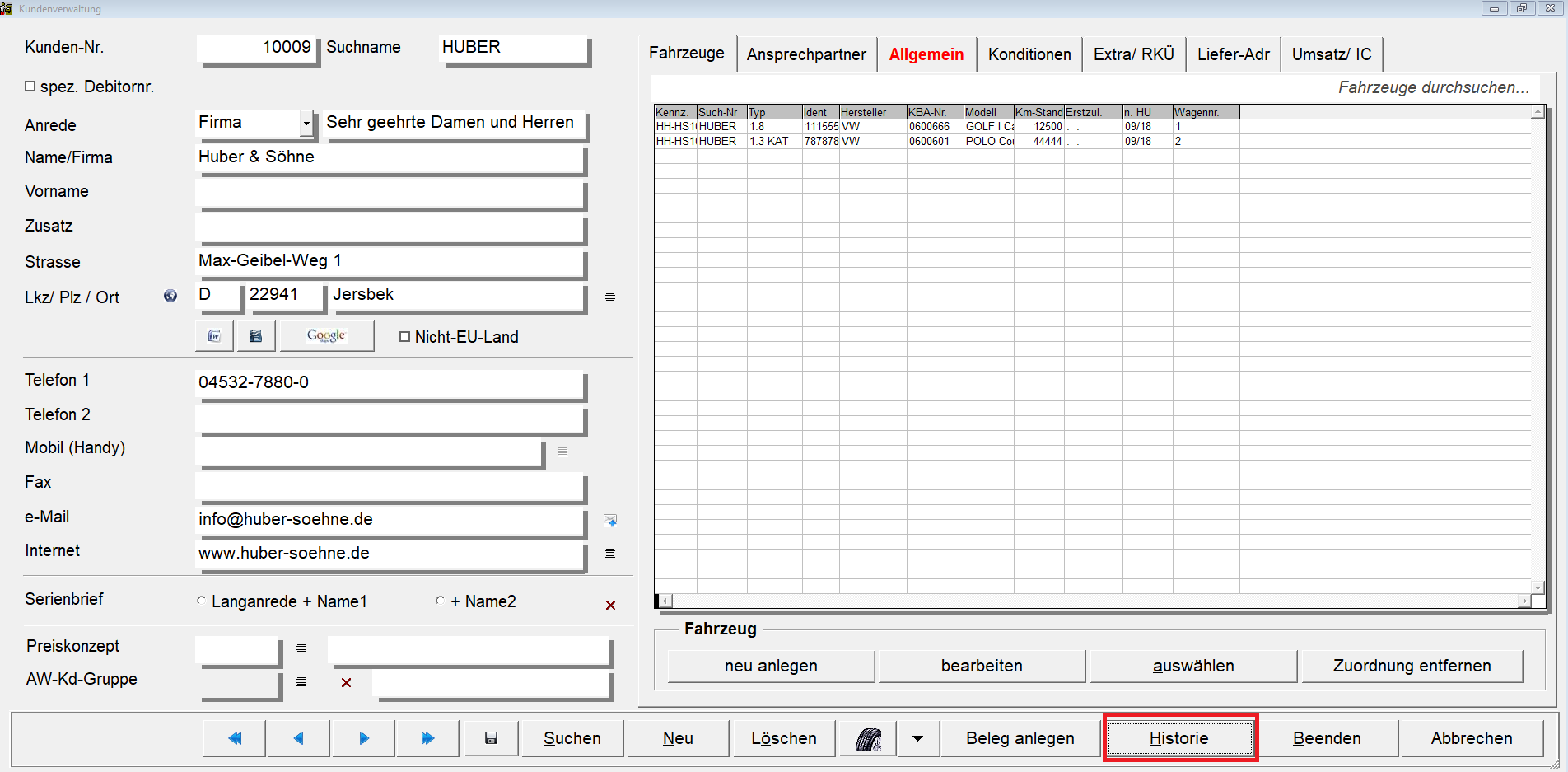Click Zuordnung entfernen button

click(1412, 666)
